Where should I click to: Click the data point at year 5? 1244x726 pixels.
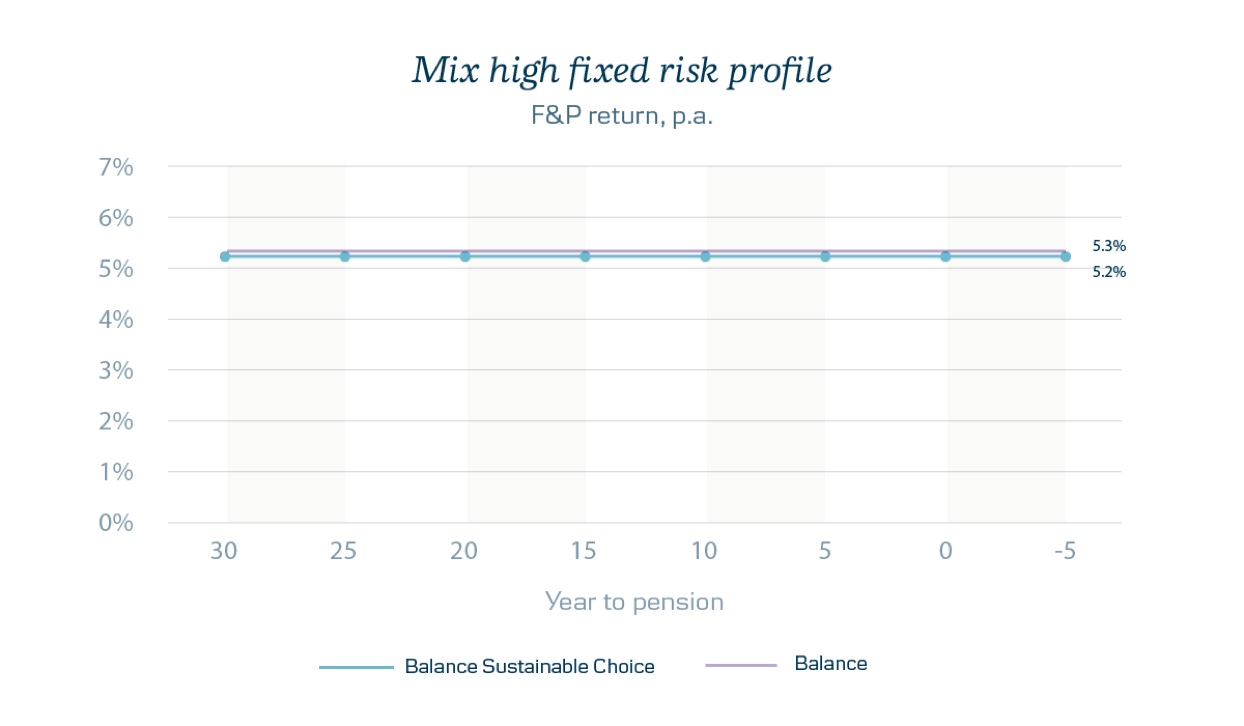pyautogui.click(x=825, y=257)
